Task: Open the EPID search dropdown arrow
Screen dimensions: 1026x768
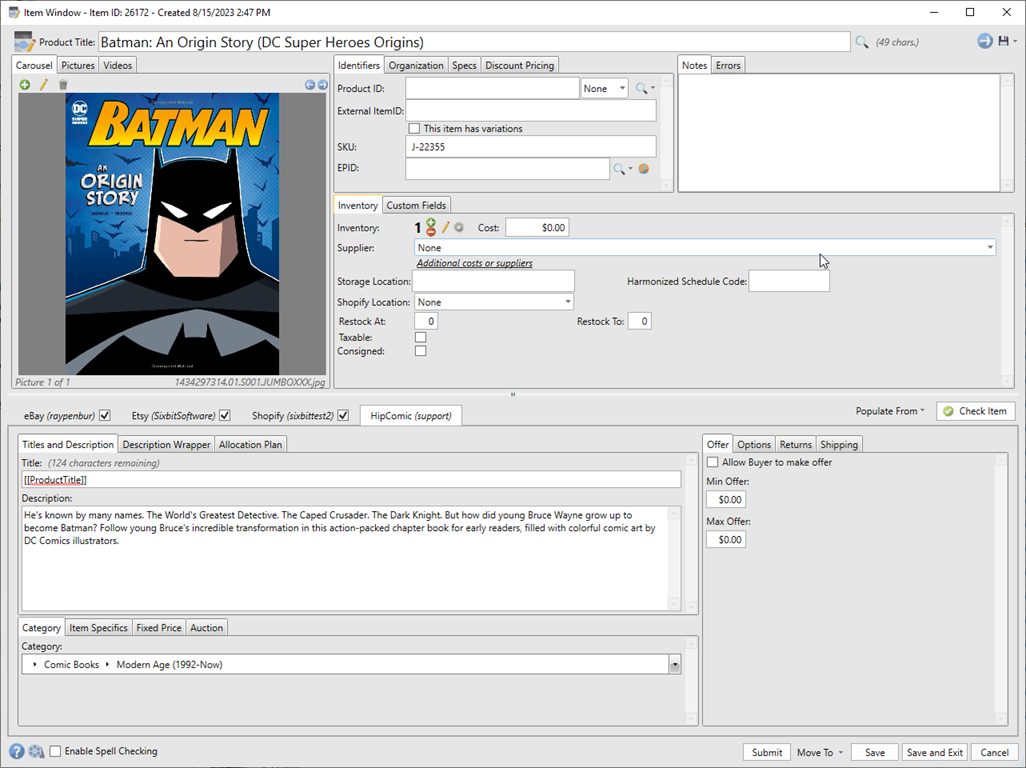Action: pos(631,169)
